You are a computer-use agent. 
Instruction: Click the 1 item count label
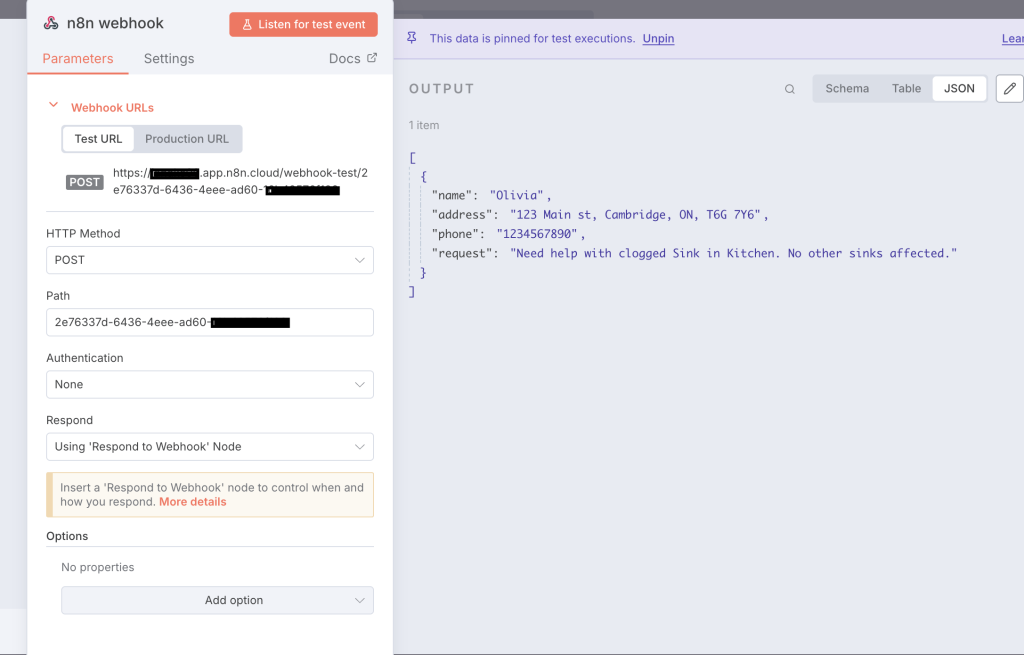(x=424, y=125)
